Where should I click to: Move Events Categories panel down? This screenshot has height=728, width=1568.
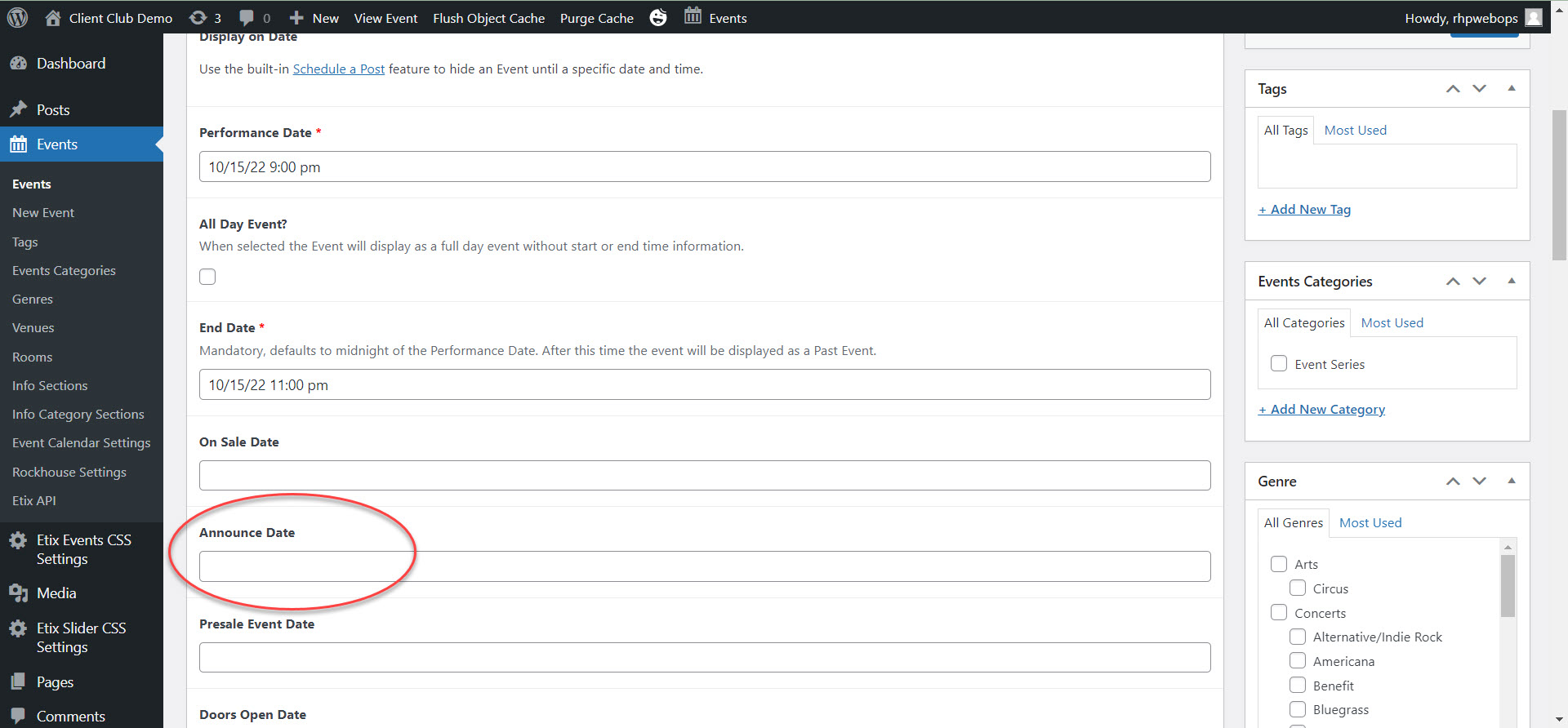click(x=1479, y=282)
